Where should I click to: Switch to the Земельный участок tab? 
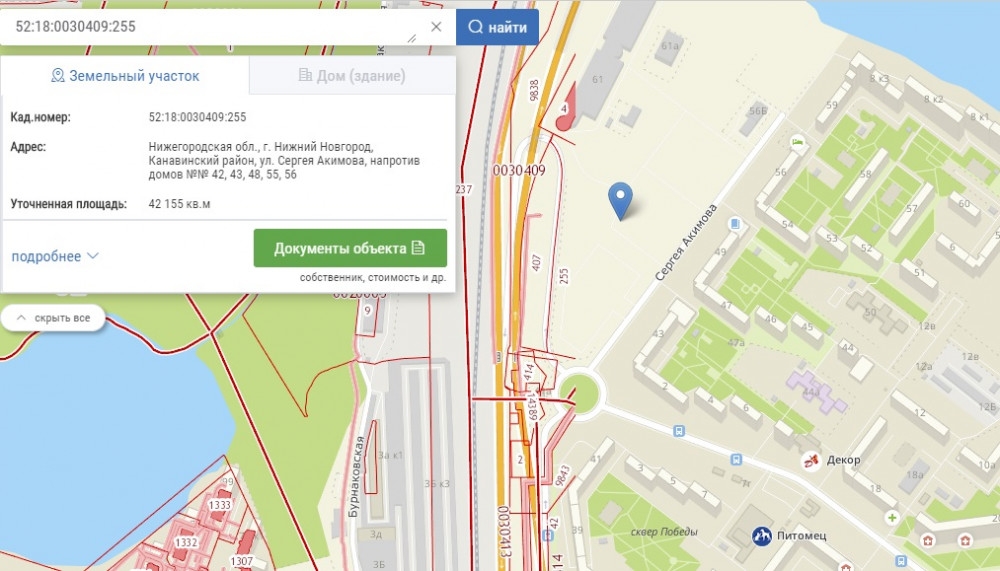pyautogui.click(x=125, y=76)
